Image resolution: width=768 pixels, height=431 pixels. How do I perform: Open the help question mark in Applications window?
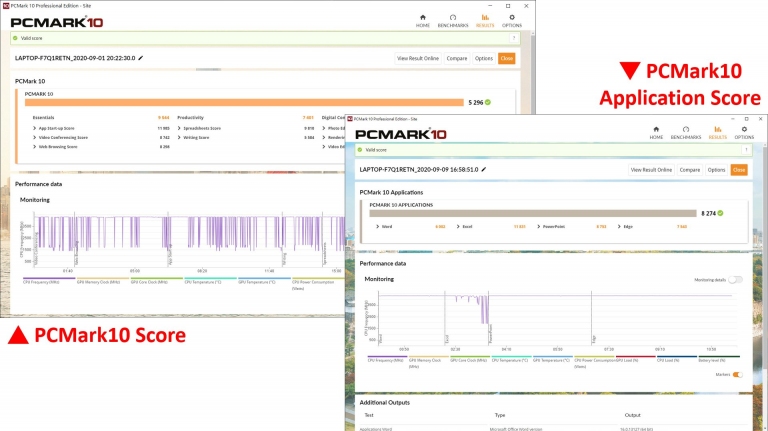(746, 150)
